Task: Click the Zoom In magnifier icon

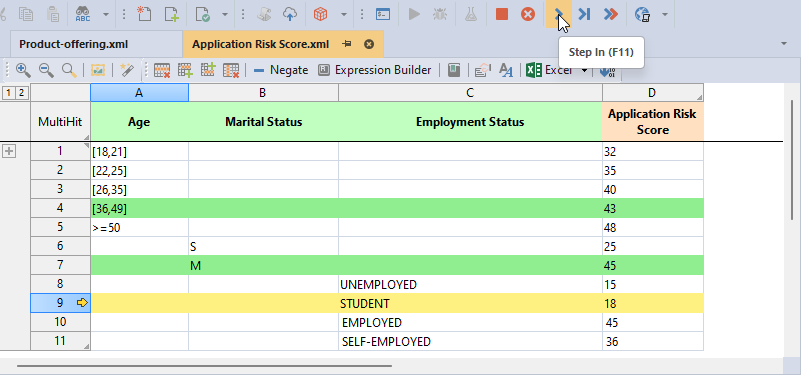Action: point(23,70)
